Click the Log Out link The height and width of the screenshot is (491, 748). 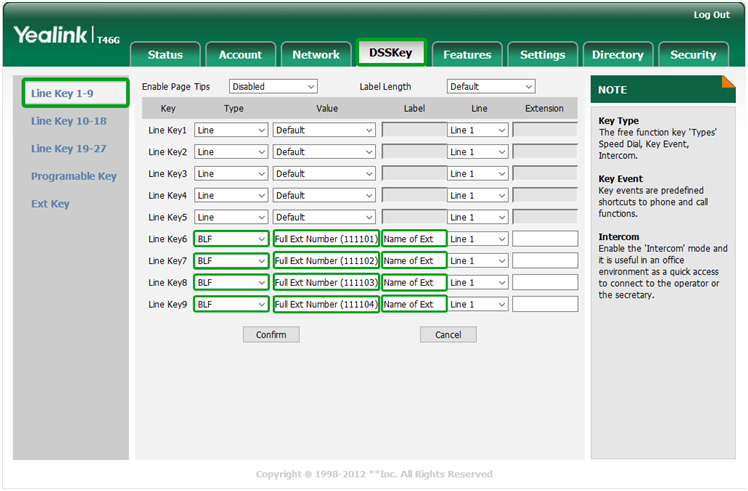coord(711,15)
